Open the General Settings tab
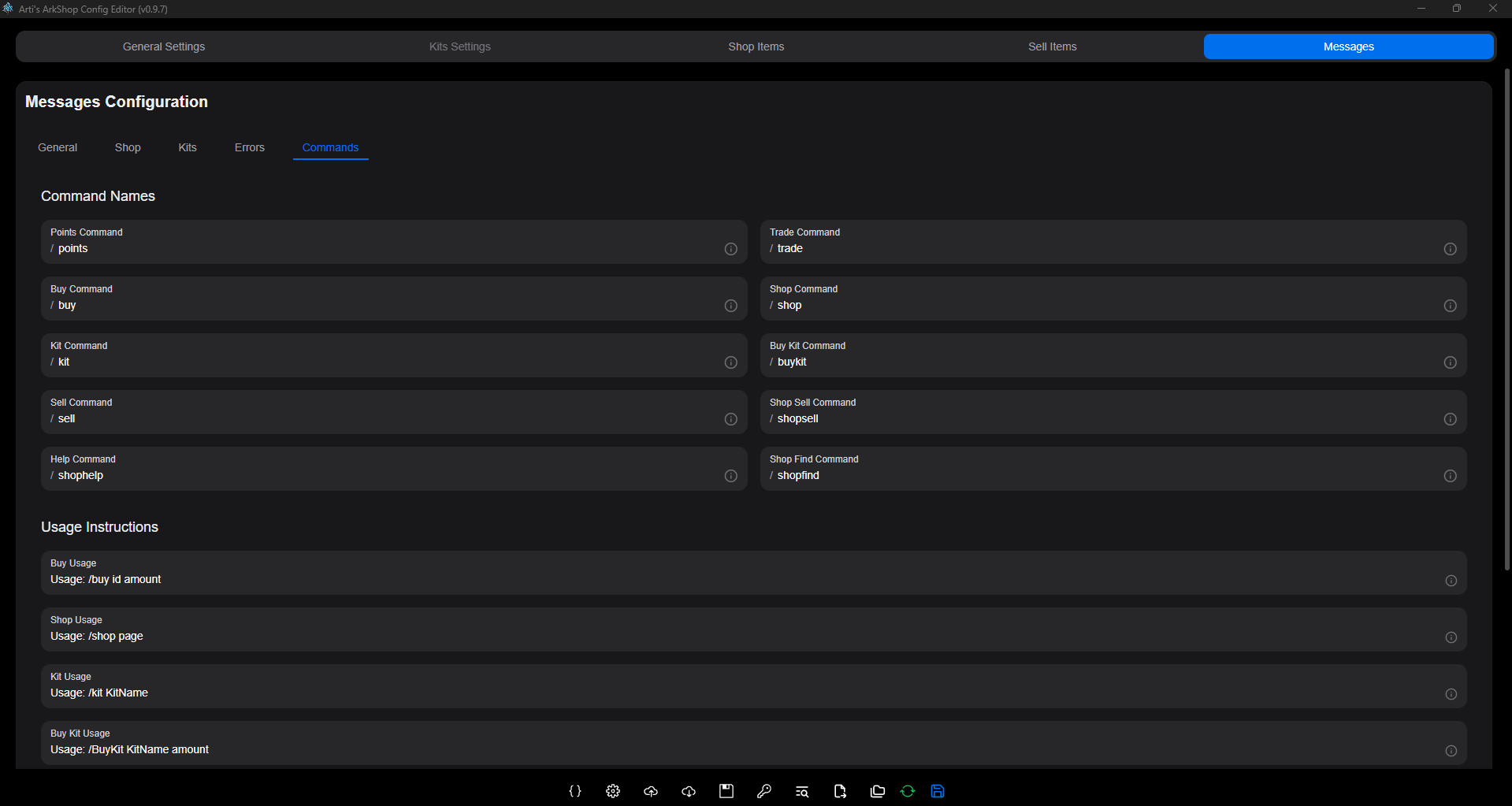Viewport: 1512px width, 806px height. pyautogui.click(x=164, y=46)
